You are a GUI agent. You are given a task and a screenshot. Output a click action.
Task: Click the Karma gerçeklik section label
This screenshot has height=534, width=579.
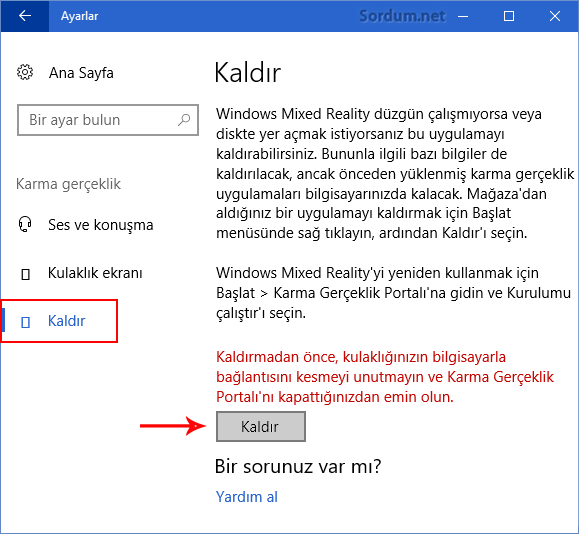click(x=68, y=184)
